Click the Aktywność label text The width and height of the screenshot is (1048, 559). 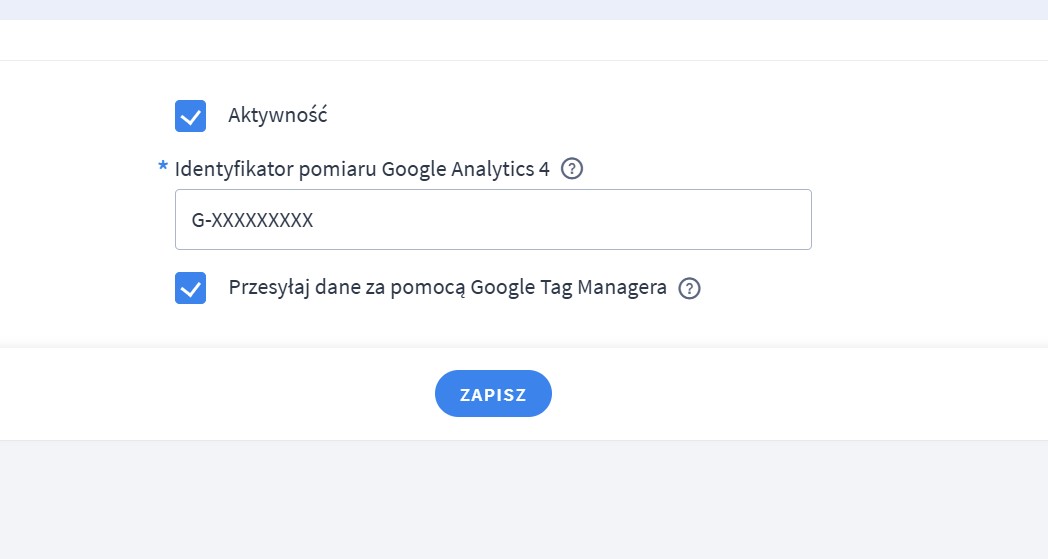[x=277, y=115]
